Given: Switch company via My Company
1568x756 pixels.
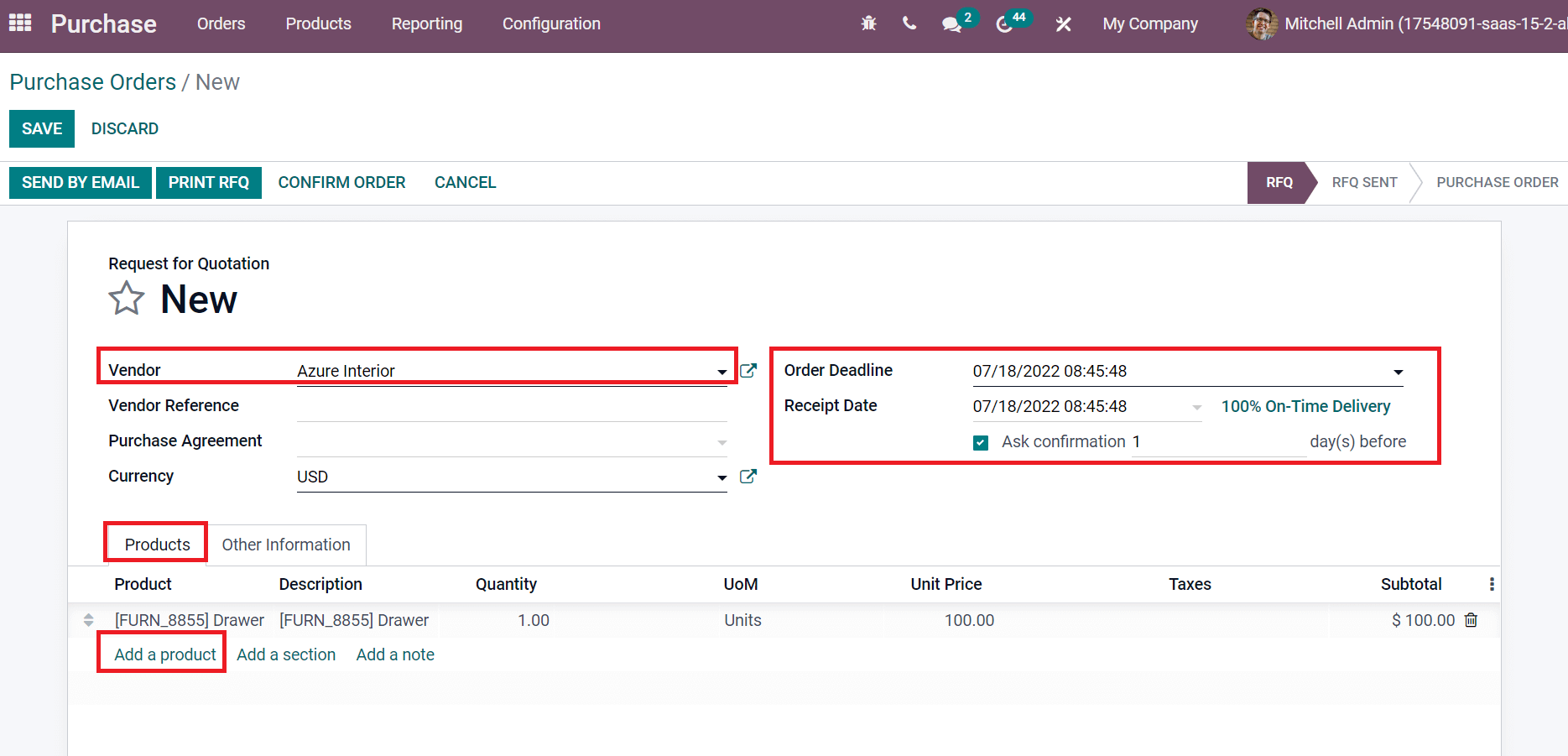Looking at the screenshot, I should pyautogui.click(x=1150, y=23).
